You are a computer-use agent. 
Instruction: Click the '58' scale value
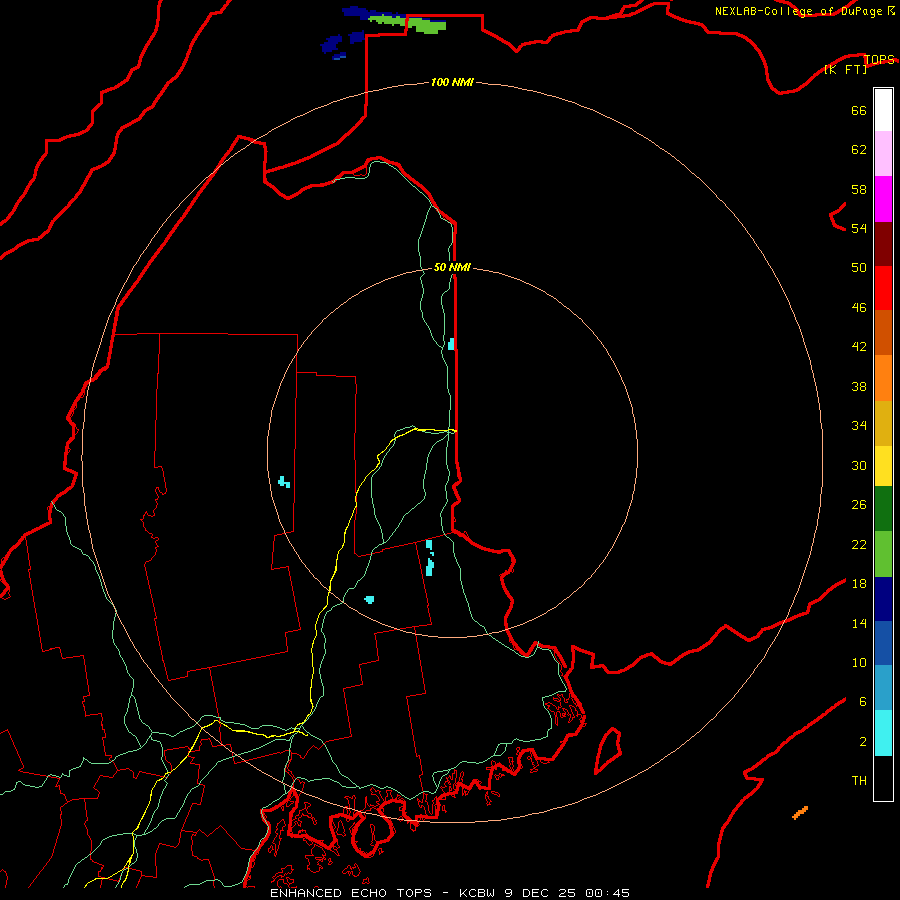859,189
